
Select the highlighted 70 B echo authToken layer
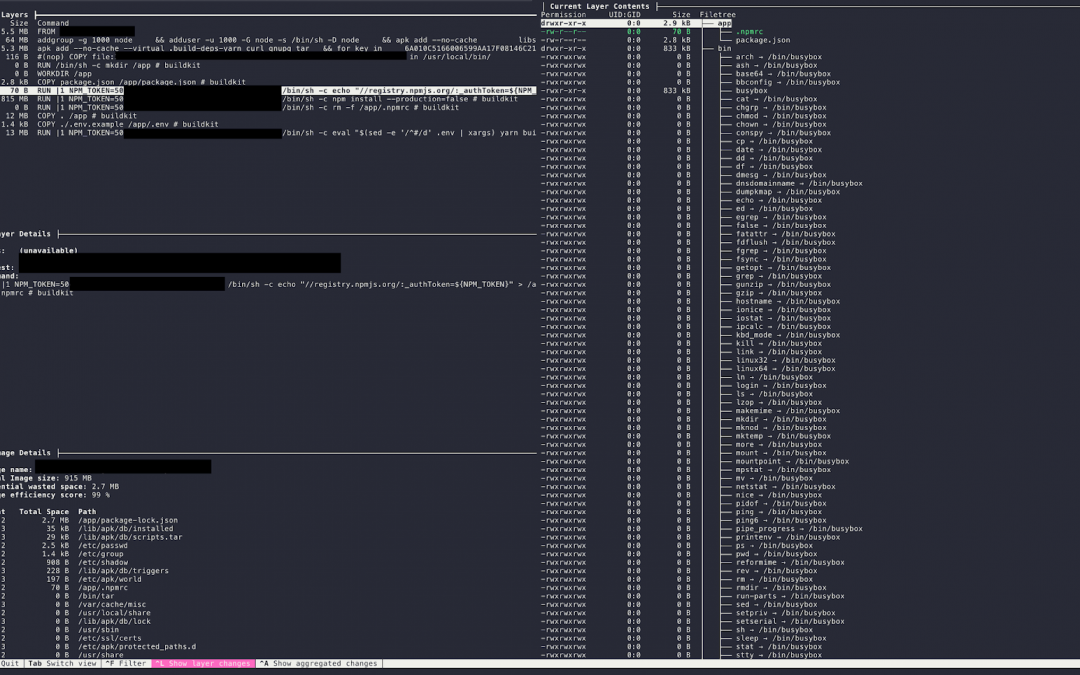(269, 90)
